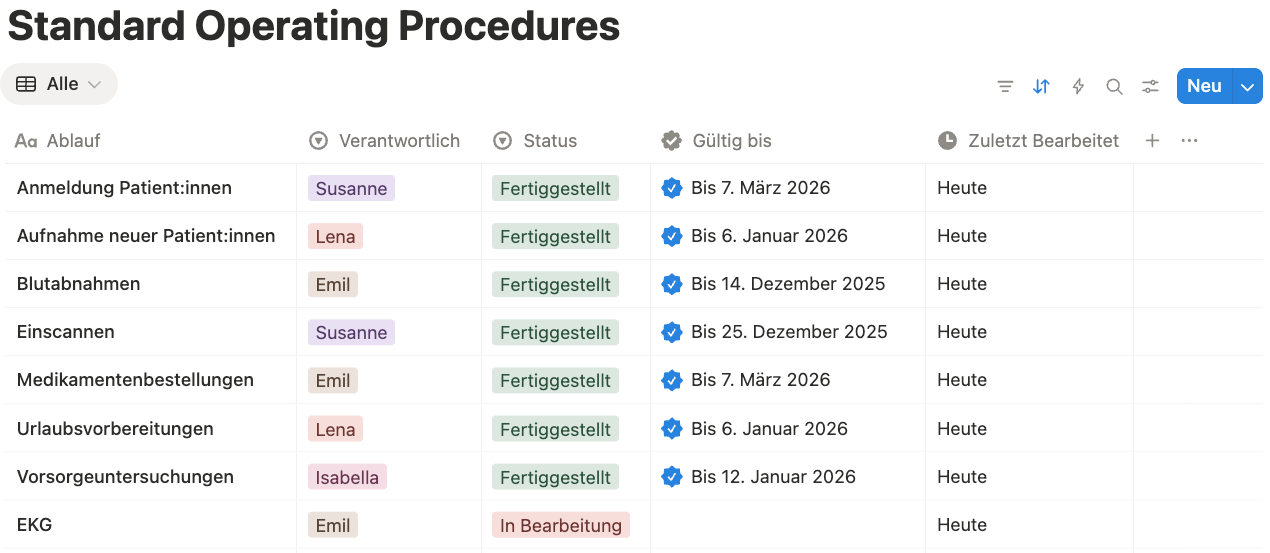Click the sort arrows icon
Viewport: 1270px width, 553px height.
point(1041,87)
